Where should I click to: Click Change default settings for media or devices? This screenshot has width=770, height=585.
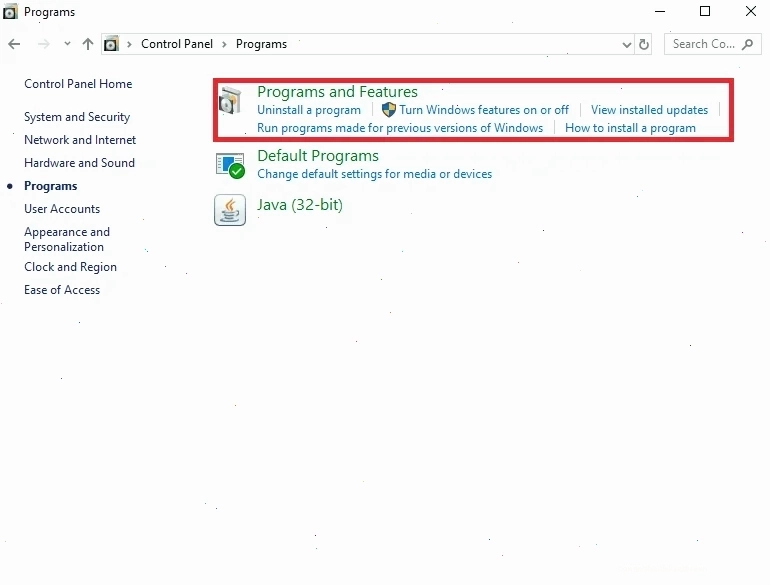click(x=374, y=174)
